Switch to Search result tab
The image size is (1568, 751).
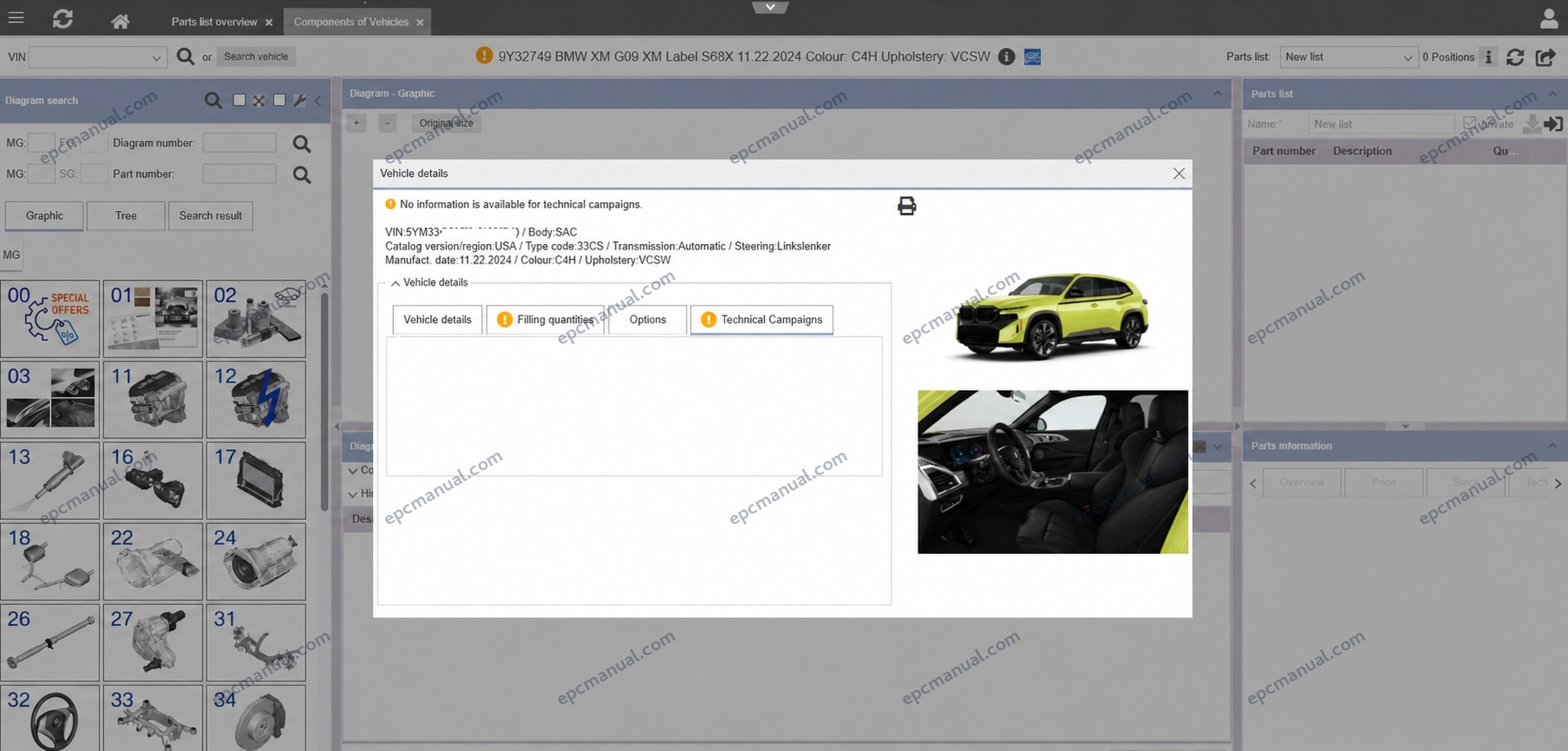(x=211, y=215)
